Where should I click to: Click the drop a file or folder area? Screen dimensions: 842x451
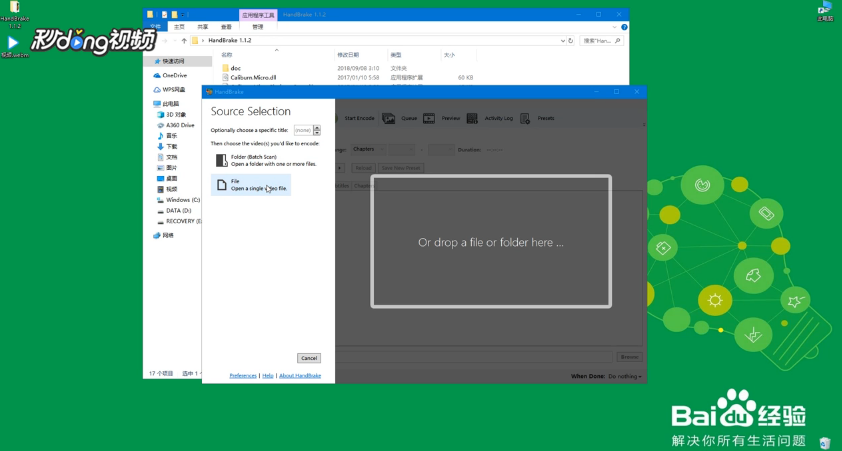pos(491,242)
